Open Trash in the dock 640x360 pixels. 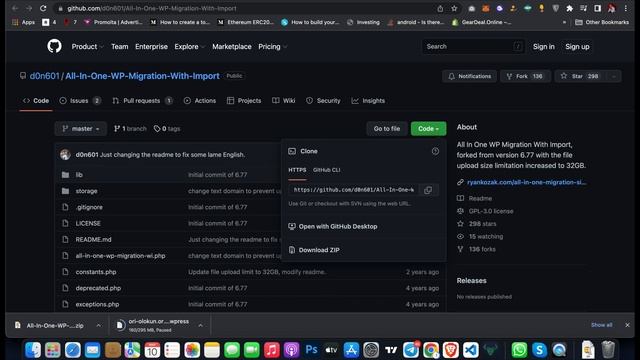coord(608,350)
